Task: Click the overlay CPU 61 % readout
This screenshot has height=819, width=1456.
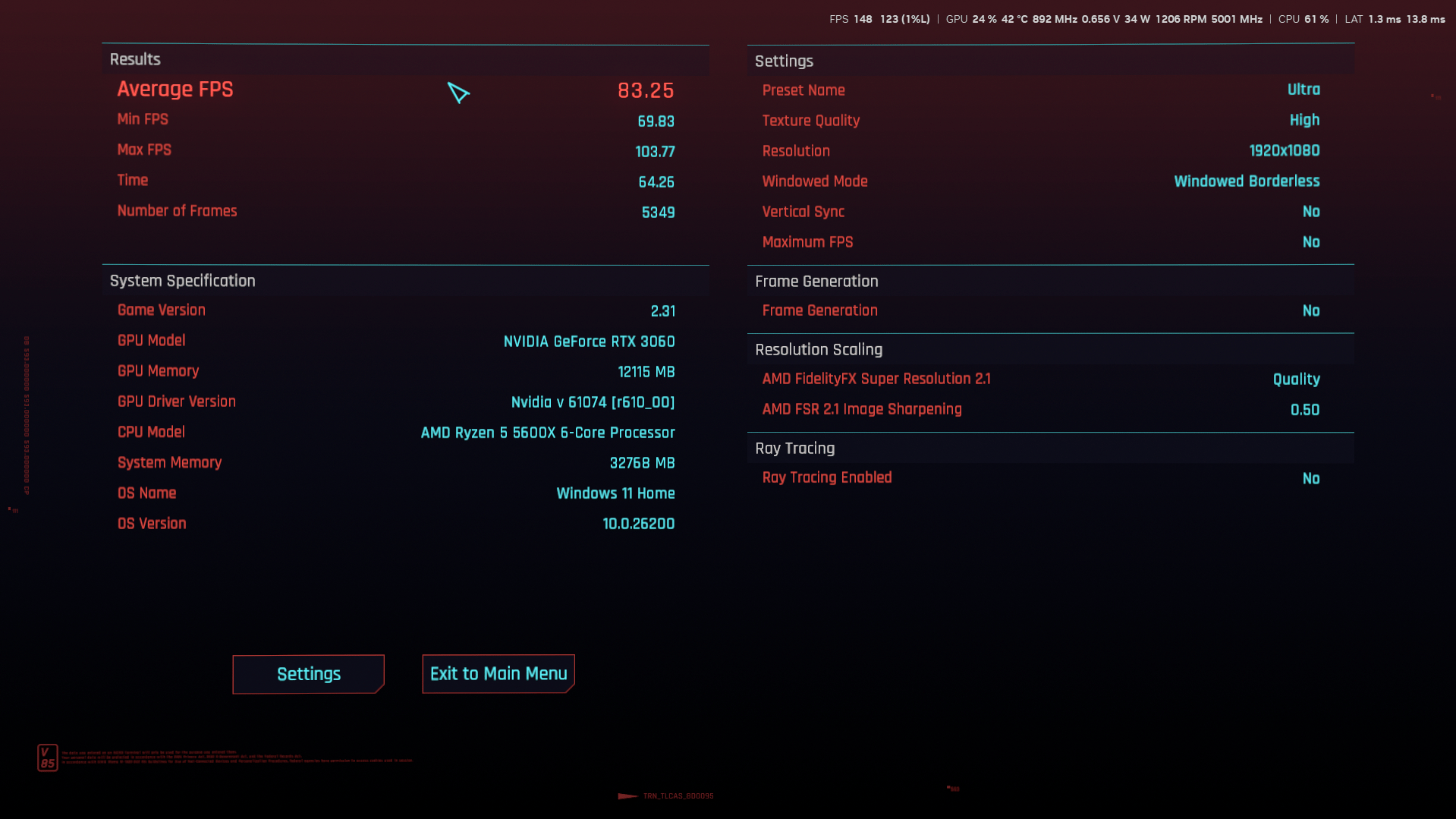Action: click(x=1303, y=19)
